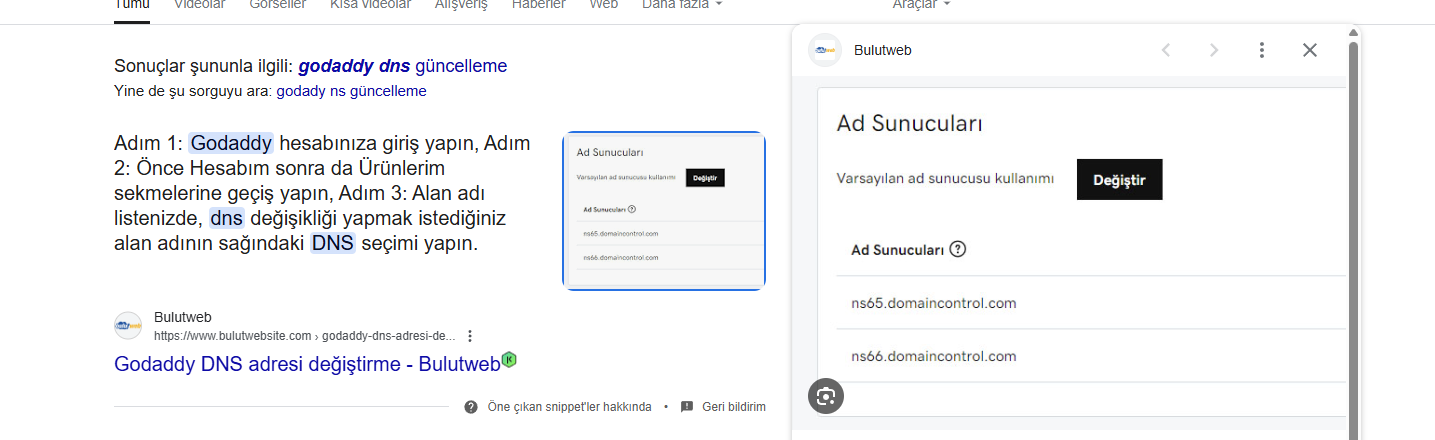Switch to the Videolar tab
This screenshot has height=440, width=1435.
pyautogui.click(x=200, y=5)
